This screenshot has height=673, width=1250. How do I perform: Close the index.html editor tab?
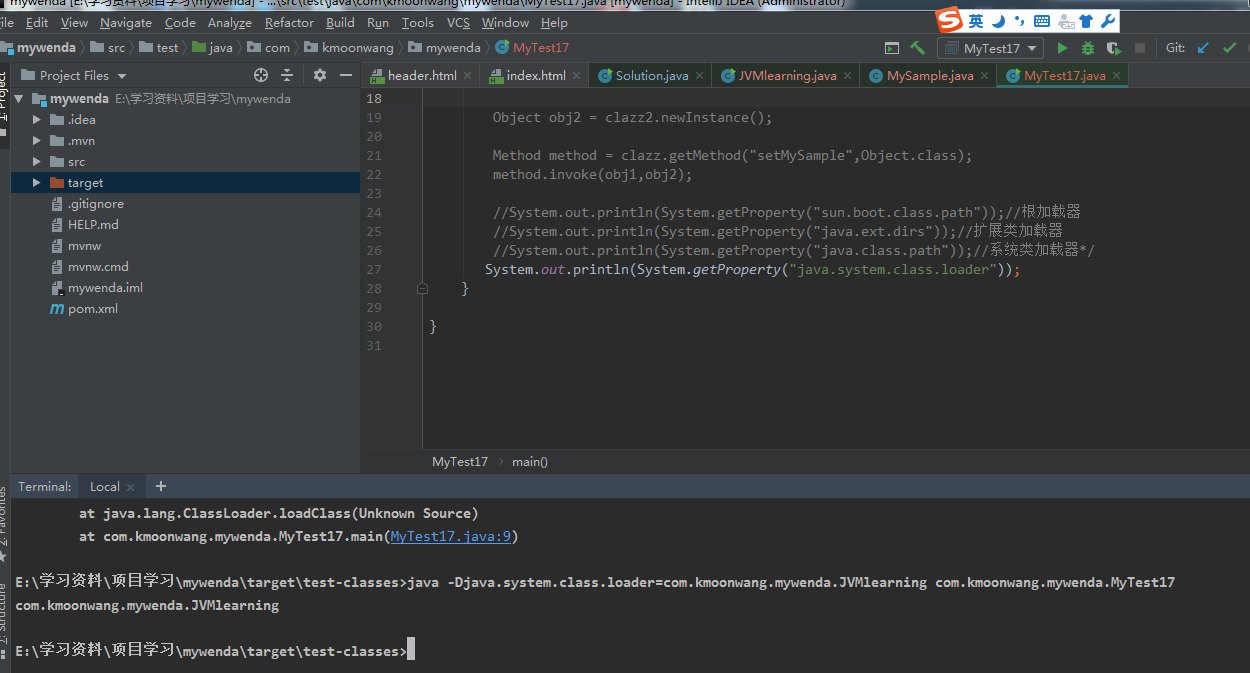click(x=577, y=76)
